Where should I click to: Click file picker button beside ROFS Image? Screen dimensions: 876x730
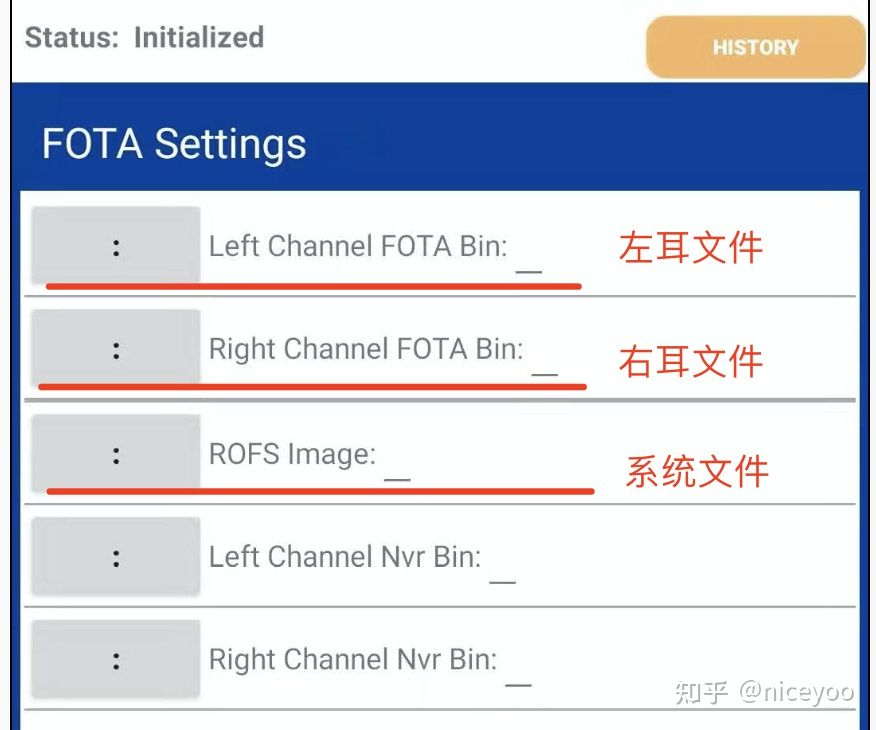pyautogui.click(x=116, y=455)
